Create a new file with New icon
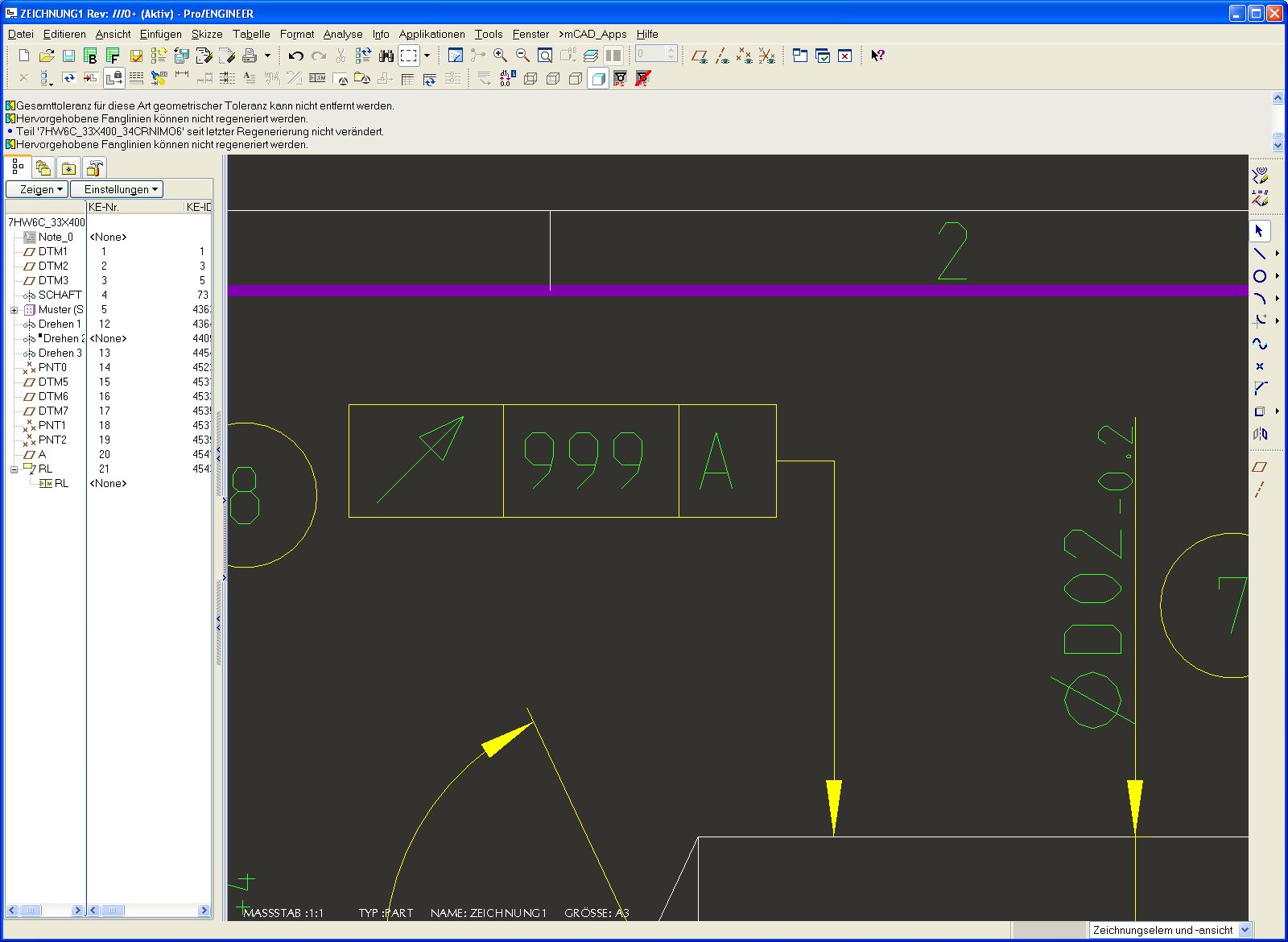Screen dimensions: 1288x942 coord(24,56)
